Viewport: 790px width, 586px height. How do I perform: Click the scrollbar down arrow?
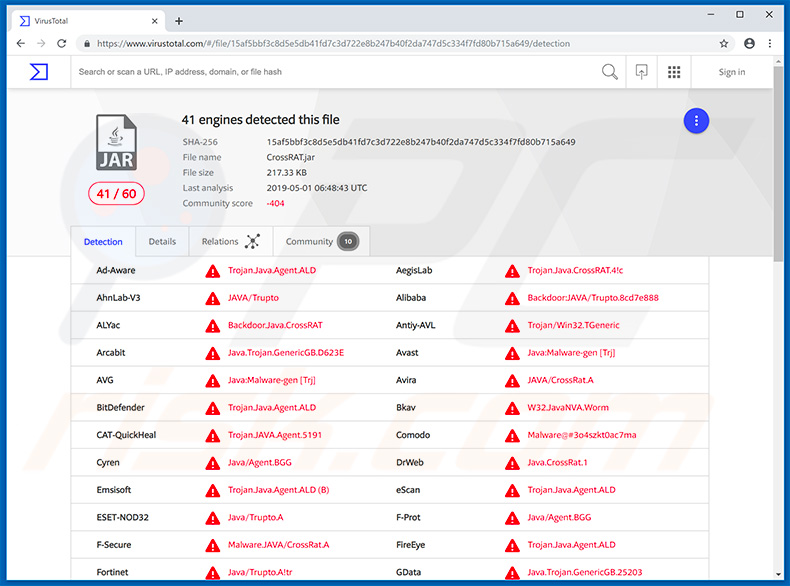click(778, 574)
